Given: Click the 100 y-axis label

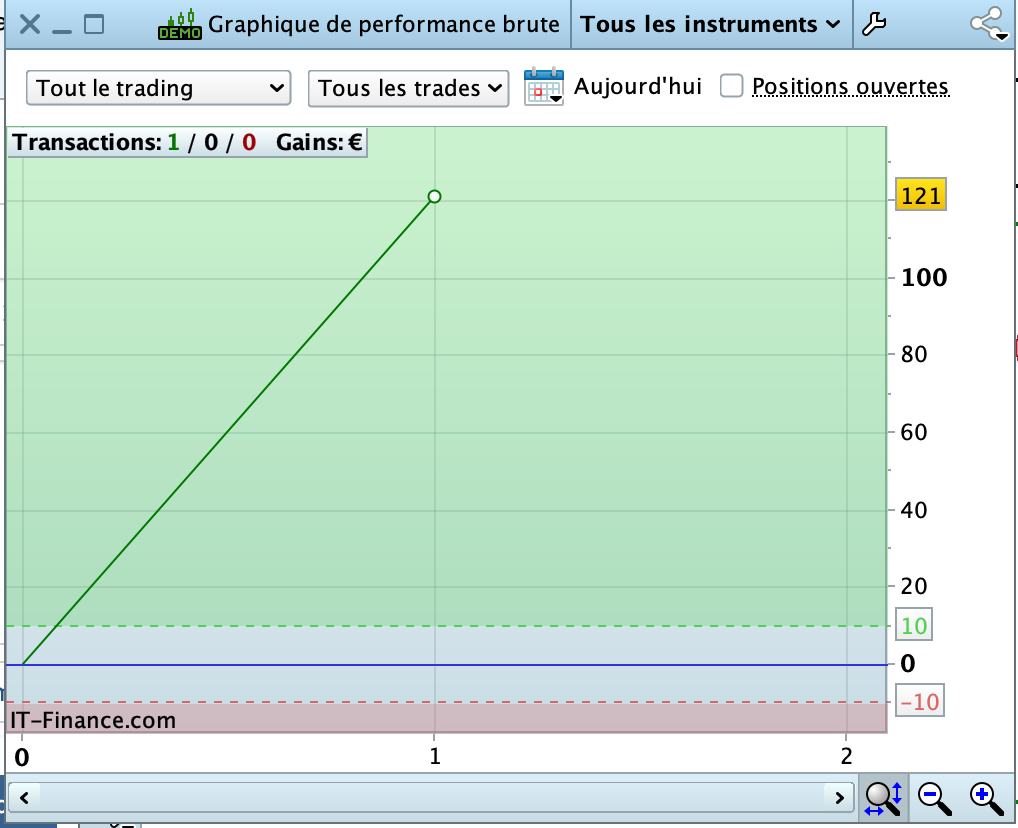Looking at the screenshot, I should [x=924, y=278].
